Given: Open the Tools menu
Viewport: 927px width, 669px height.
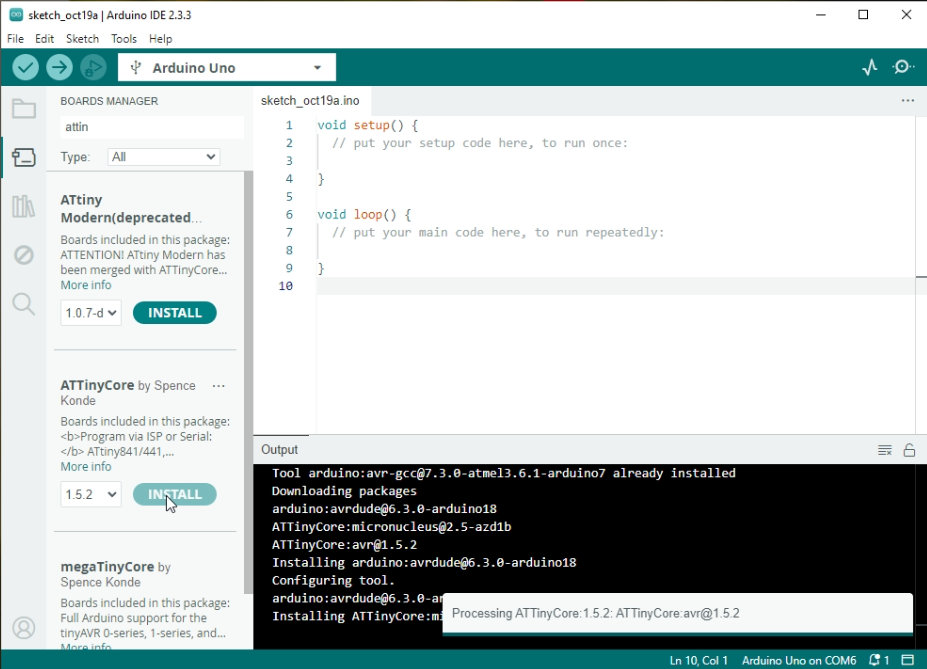Looking at the screenshot, I should (124, 39).
